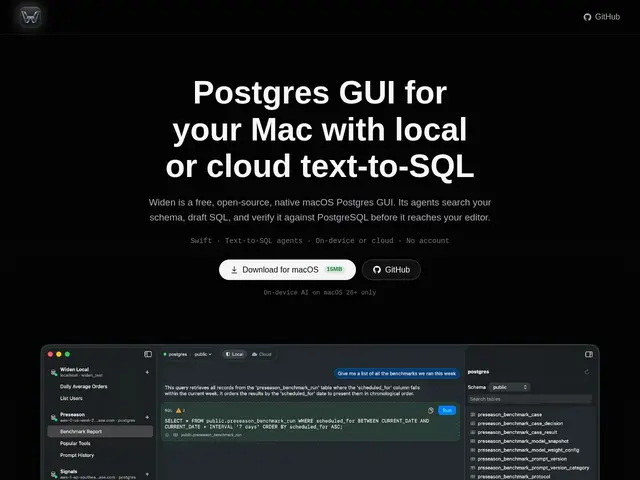Image resolution: width=640 pixels, height=480 pixels.
Task: Click the SELECT SQL statement text
Action: (x=297, y=424)
